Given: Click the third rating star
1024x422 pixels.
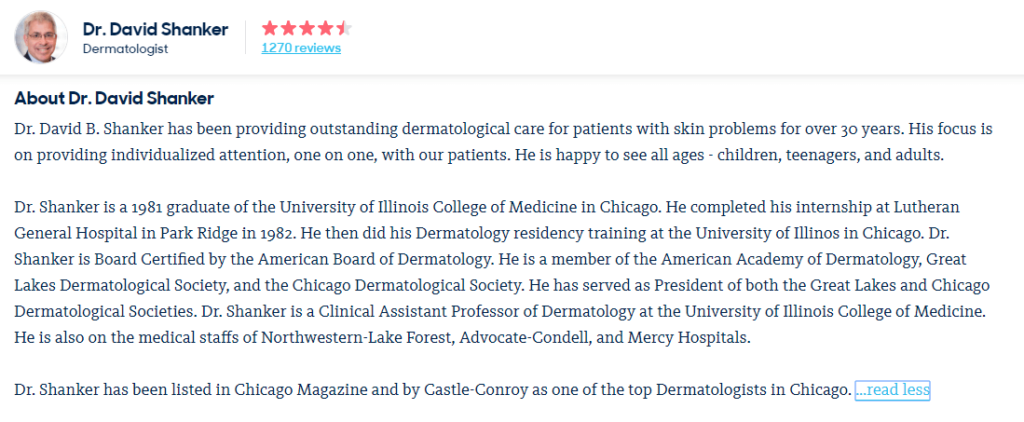Looking at the screenshot, I should 306,28.
